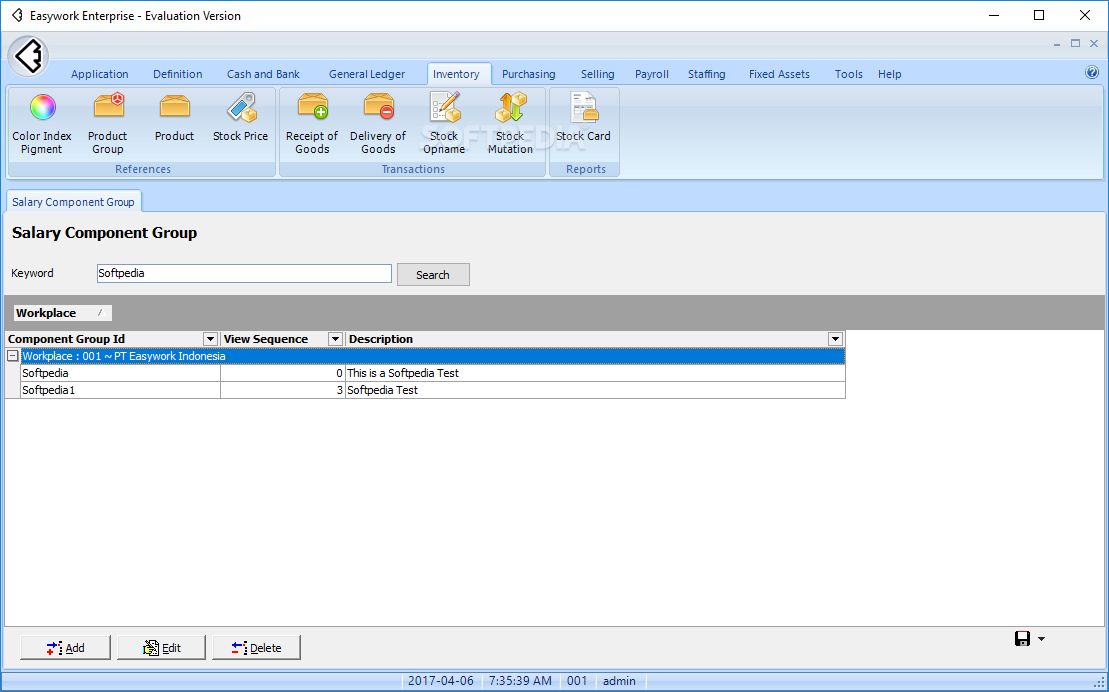This screenshot has width=1109, height=692.
Task: Open the Tools ribbon tab
Action: pos(848,74)
